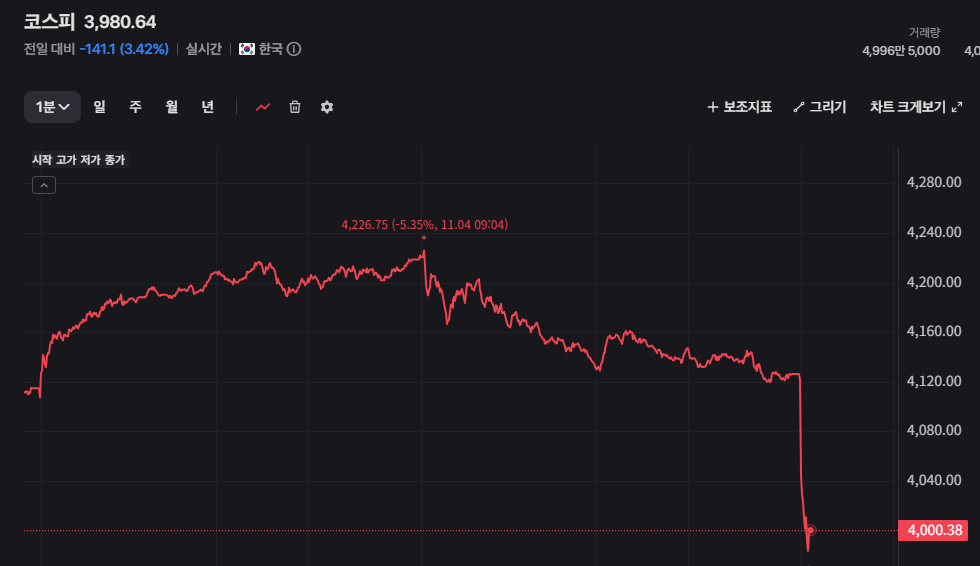The width and height of the screenshot is (980, 566).
Task: Click the 시작 고가 저가 종가 legend label
Action: click(x=79, y=160)
